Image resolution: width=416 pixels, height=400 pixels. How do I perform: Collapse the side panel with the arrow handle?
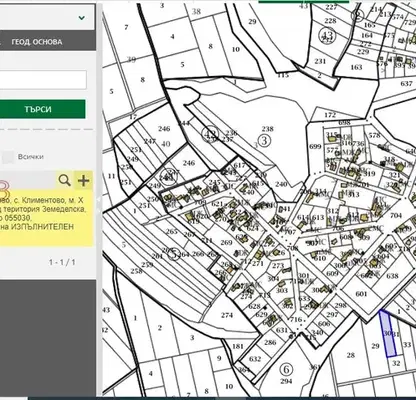pyautogui.click(x=99, y=199)
